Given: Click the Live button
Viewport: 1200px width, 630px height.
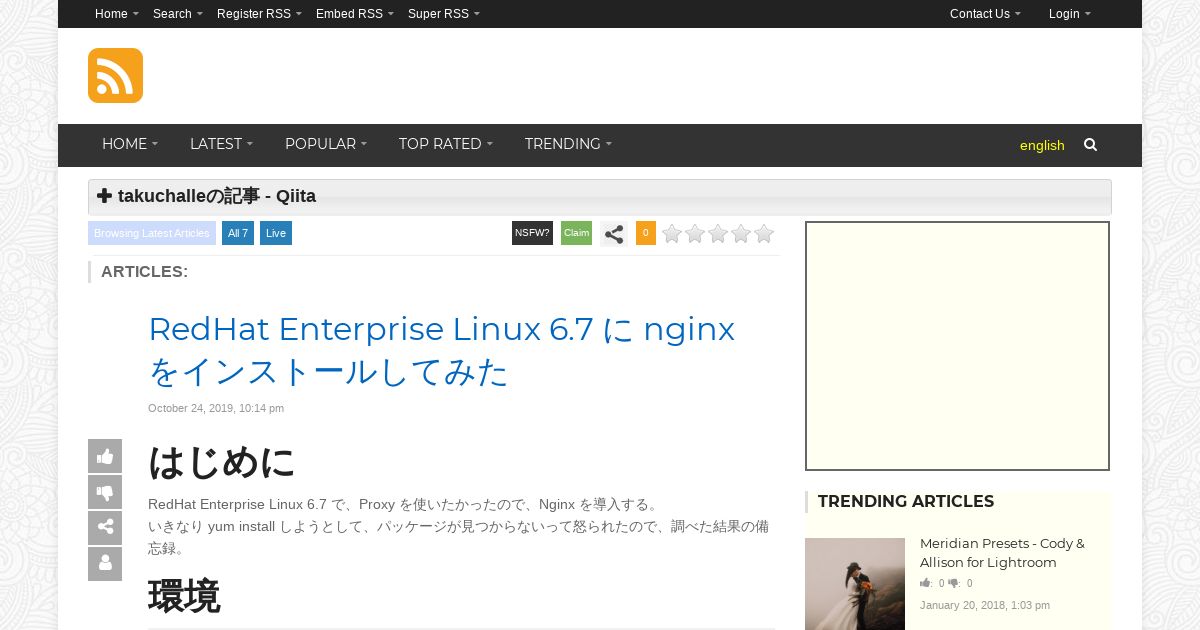Looking at the screenshot, I should 276,233.
